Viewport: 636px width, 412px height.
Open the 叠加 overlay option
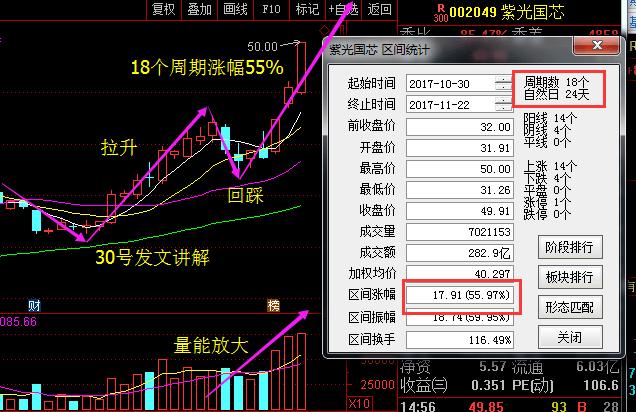(199, 9)
